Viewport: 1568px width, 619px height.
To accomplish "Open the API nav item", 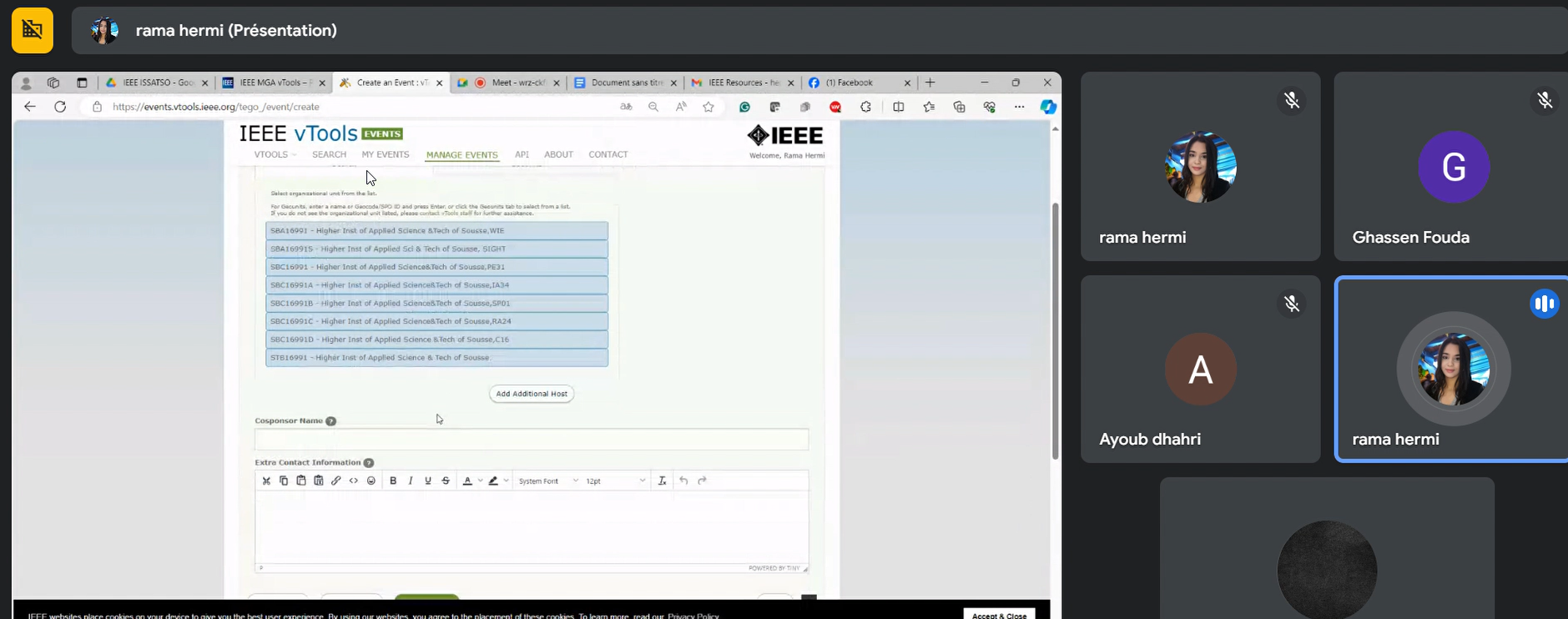I will pos(522,154).
